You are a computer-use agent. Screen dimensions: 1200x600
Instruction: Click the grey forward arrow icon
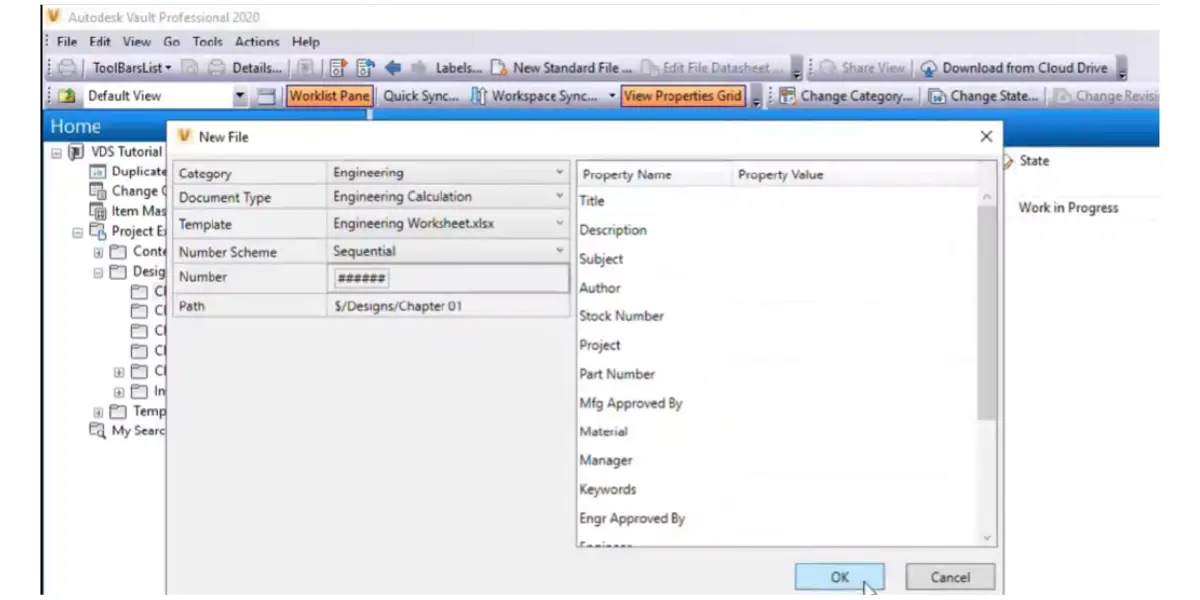click(419, 68)
